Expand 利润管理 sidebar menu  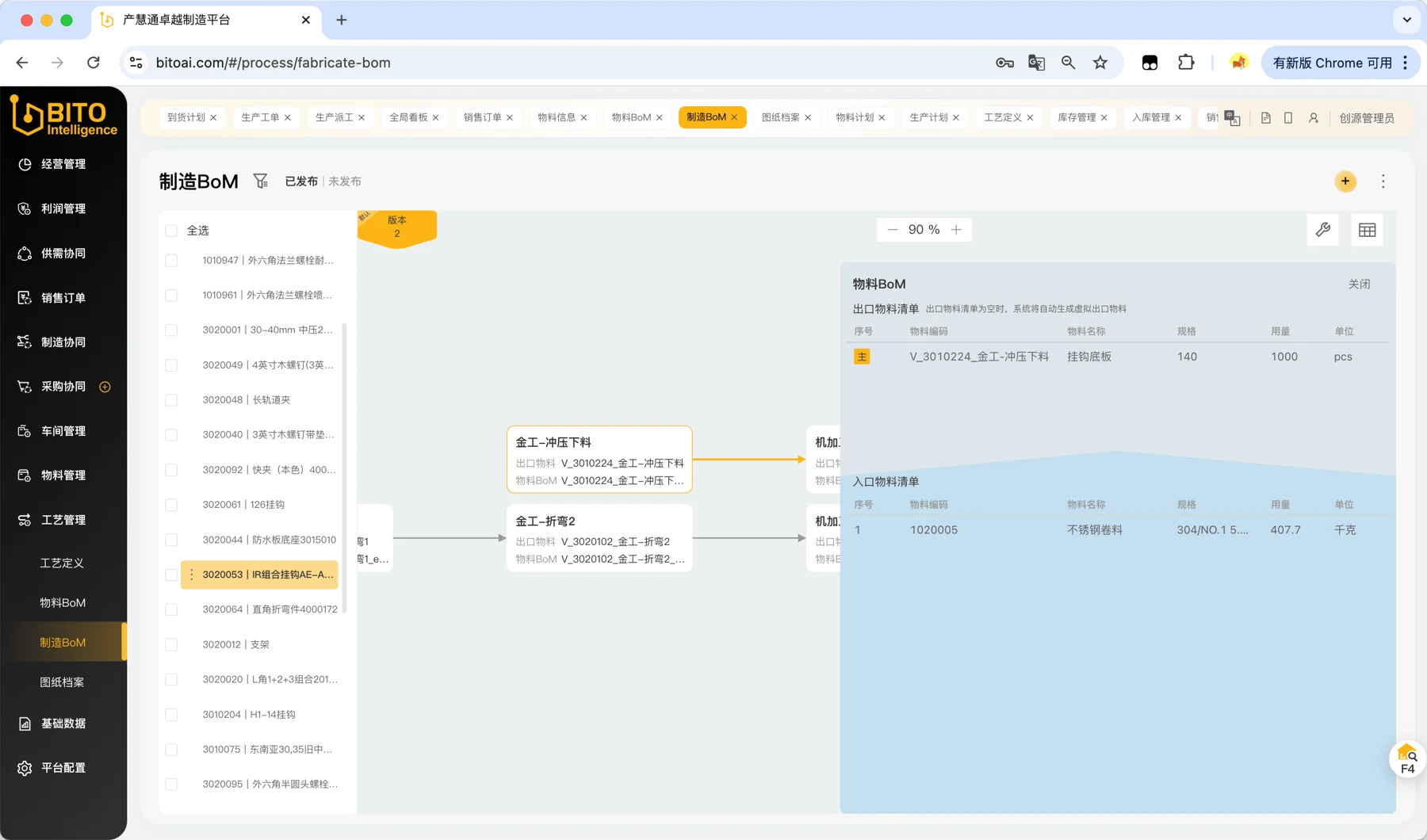point(63,208)
